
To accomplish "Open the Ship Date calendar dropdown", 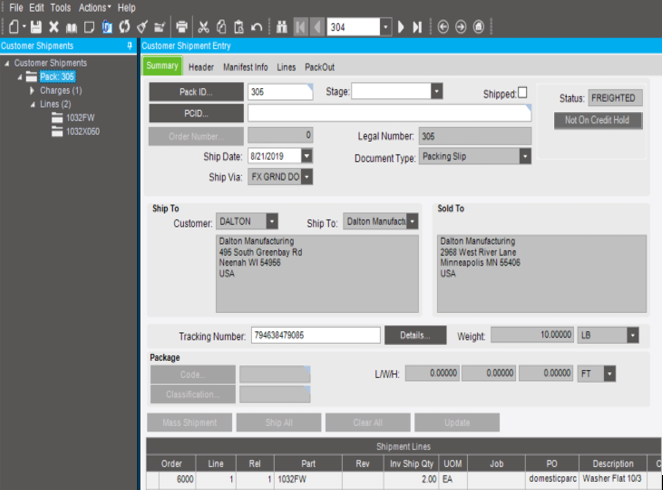I will (x=307, y=156).
